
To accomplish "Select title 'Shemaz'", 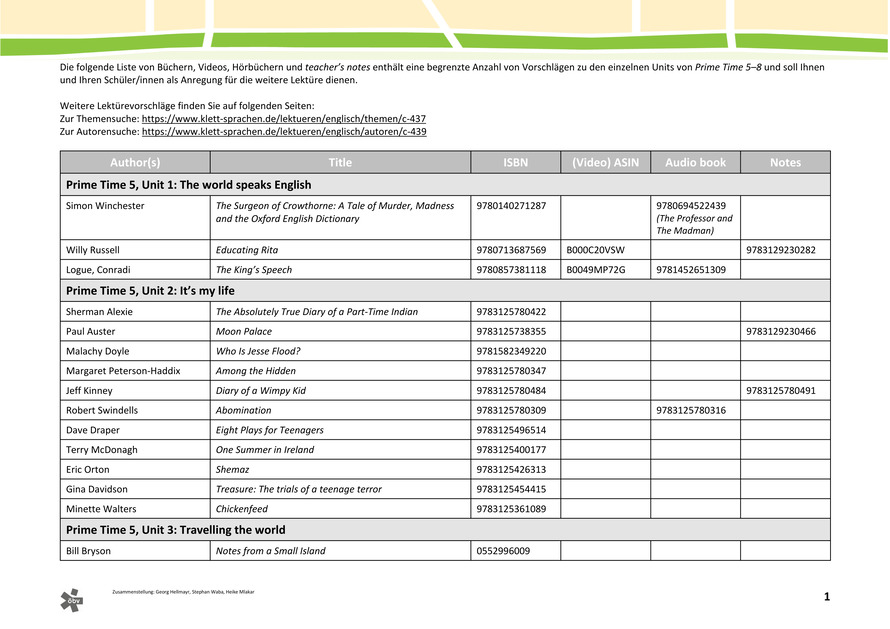I will click(232, 469).
